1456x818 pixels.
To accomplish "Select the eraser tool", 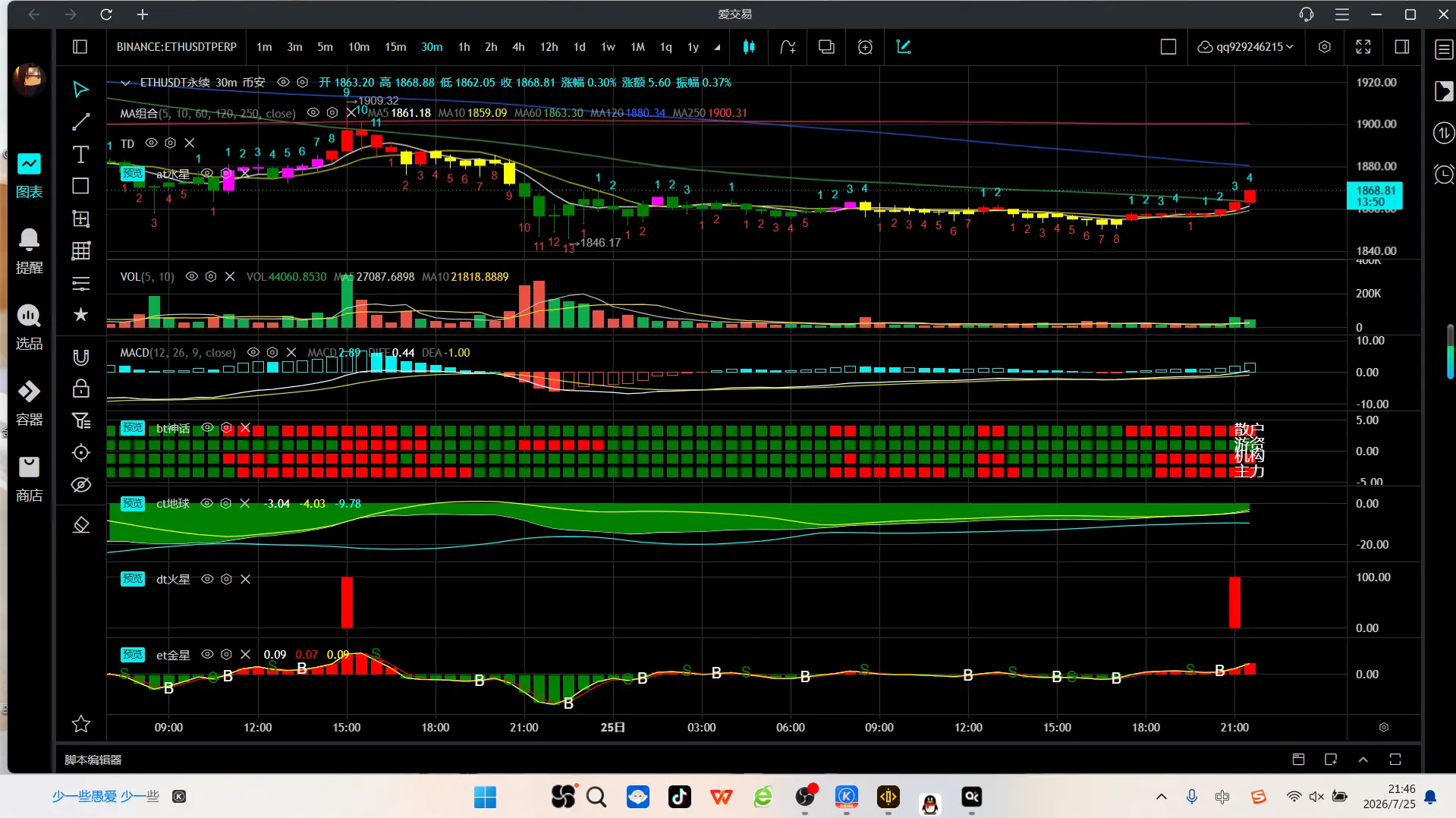I will [x=80, y=525].
